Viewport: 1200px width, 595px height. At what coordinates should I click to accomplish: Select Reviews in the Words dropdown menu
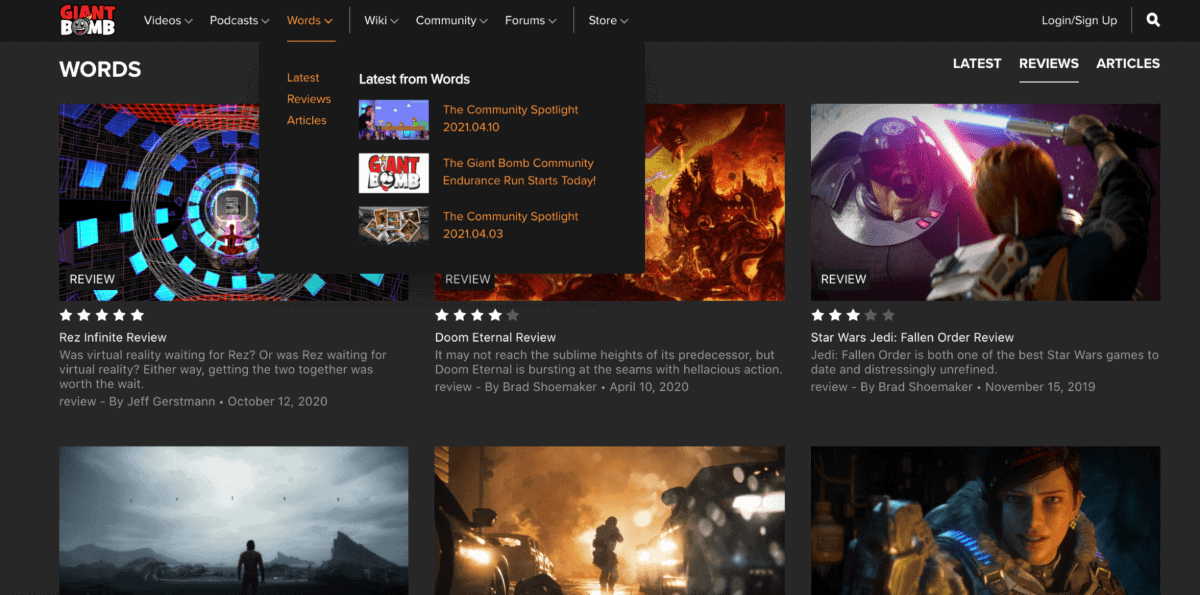click(308, 98)
